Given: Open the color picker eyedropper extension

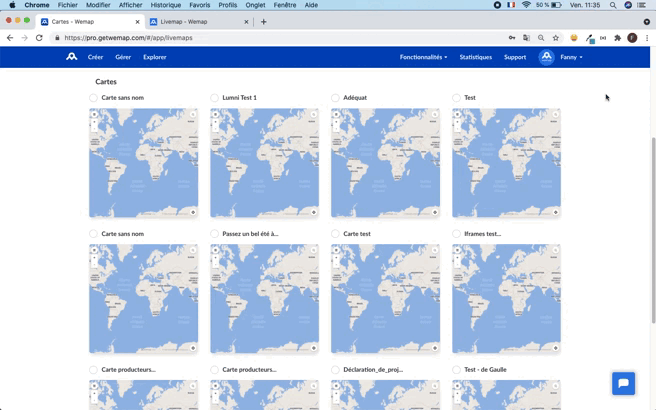Looking at the screenshot, I should point(589,38).
